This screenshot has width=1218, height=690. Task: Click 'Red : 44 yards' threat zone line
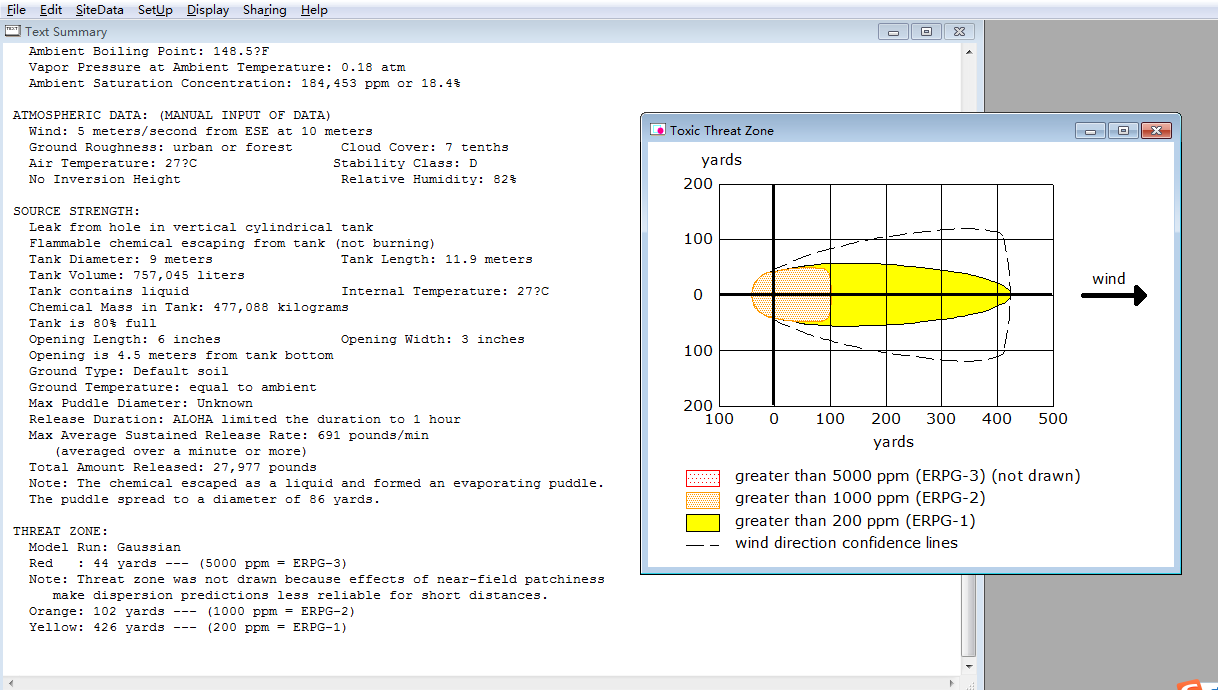pos(189,563)
